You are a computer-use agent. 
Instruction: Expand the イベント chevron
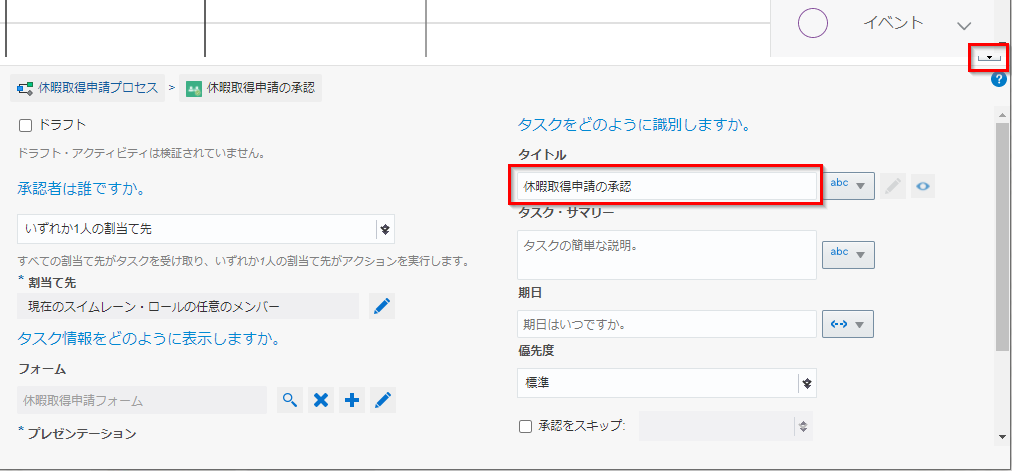(964, 25)
